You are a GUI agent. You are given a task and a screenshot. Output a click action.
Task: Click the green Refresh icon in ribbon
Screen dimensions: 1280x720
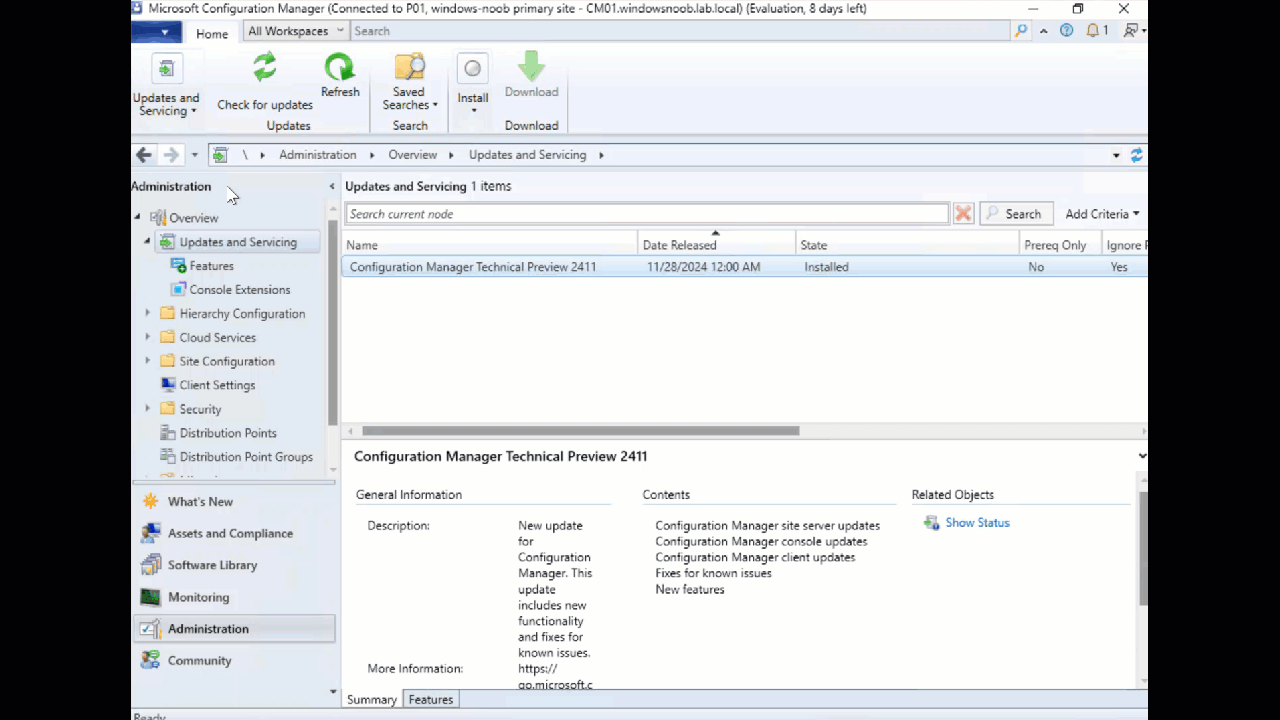[340, 69]
